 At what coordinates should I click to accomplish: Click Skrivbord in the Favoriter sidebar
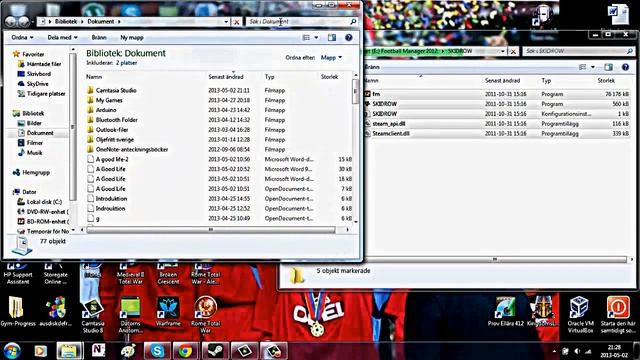pyautogui.click(x=39, y=74)
